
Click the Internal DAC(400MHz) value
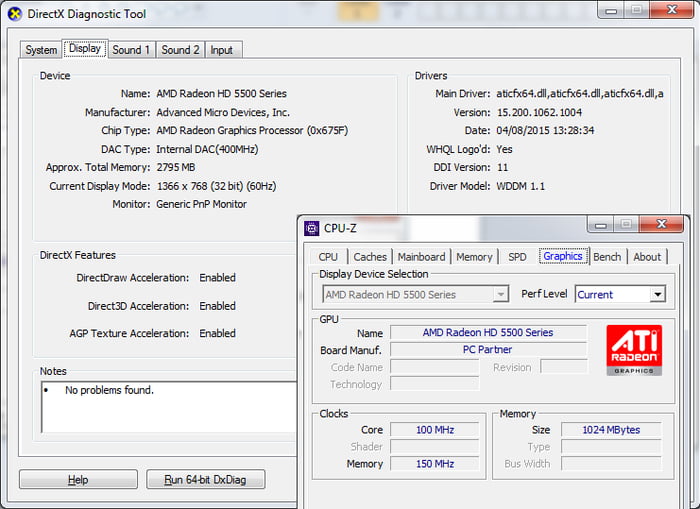(x=207, y=149)
